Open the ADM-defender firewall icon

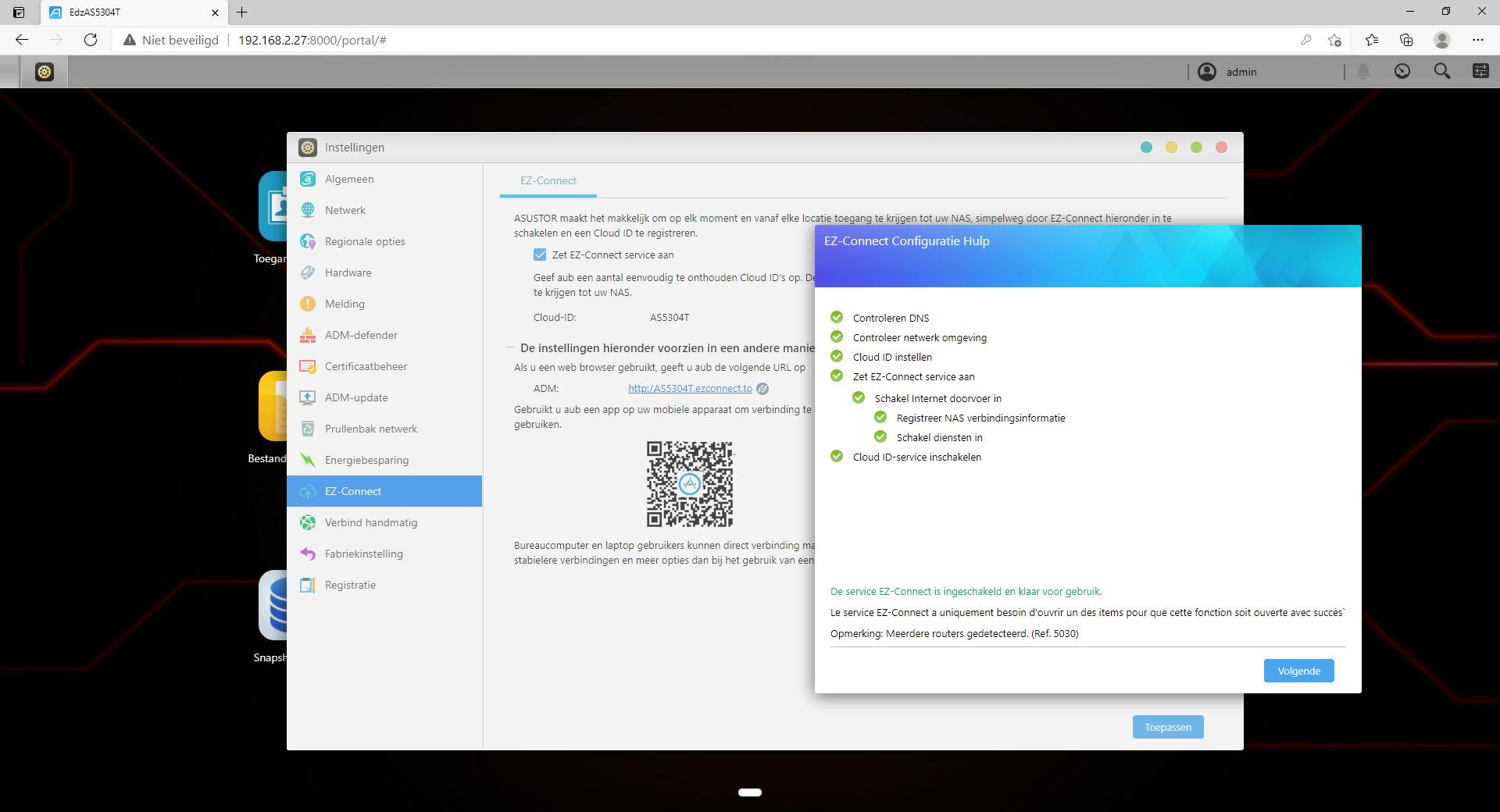[308, 335]
